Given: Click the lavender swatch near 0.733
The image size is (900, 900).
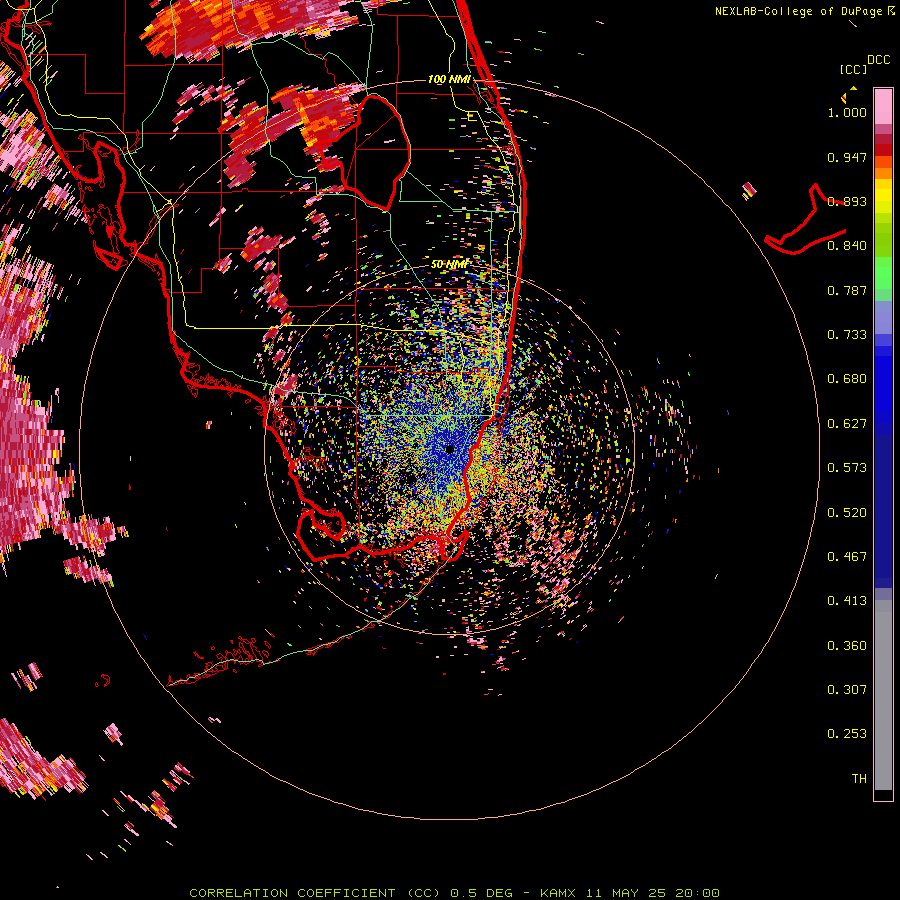Looking at the screenshot, I should [883, 317].
